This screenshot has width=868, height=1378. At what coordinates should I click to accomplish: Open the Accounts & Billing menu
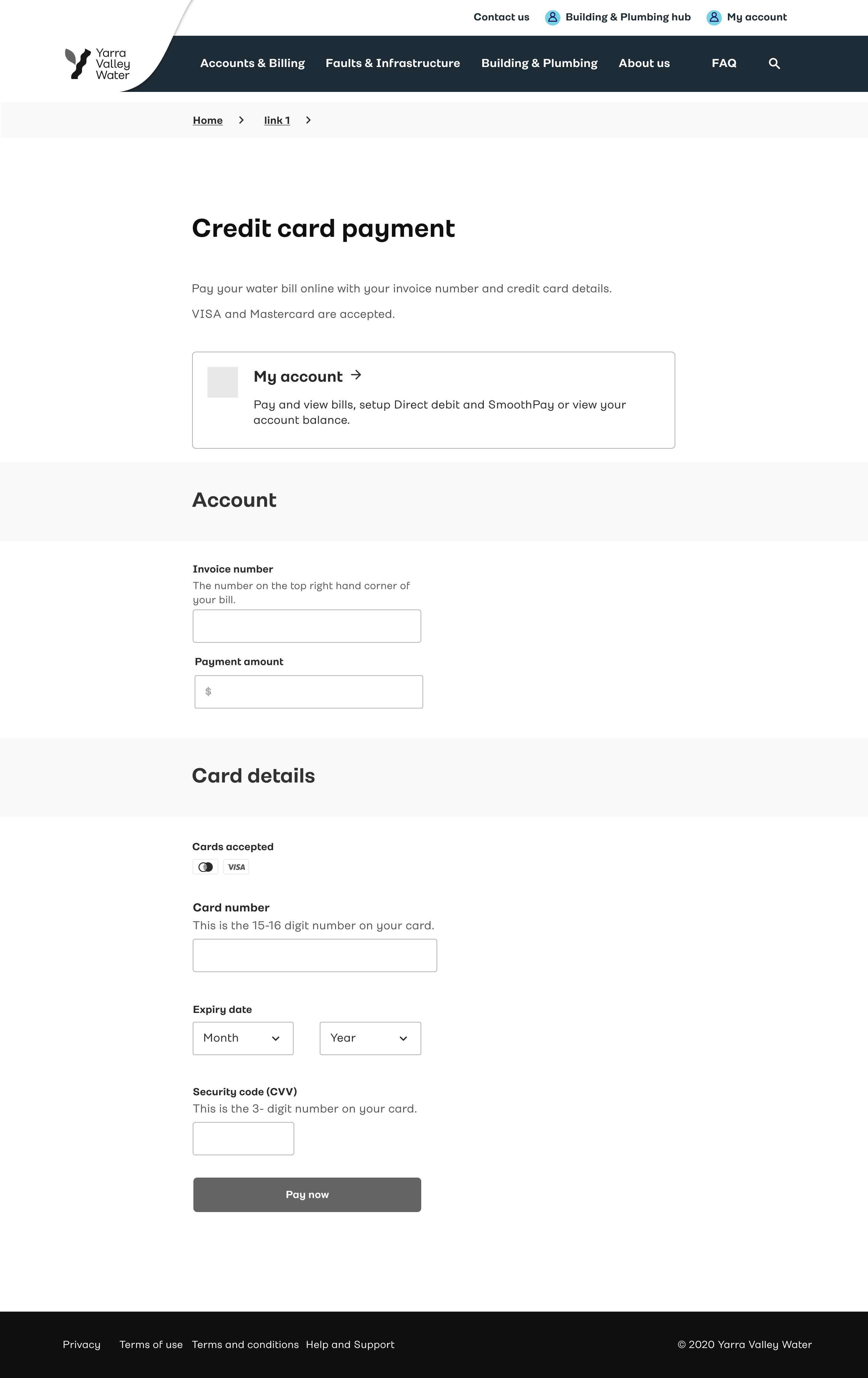[252, 64]
